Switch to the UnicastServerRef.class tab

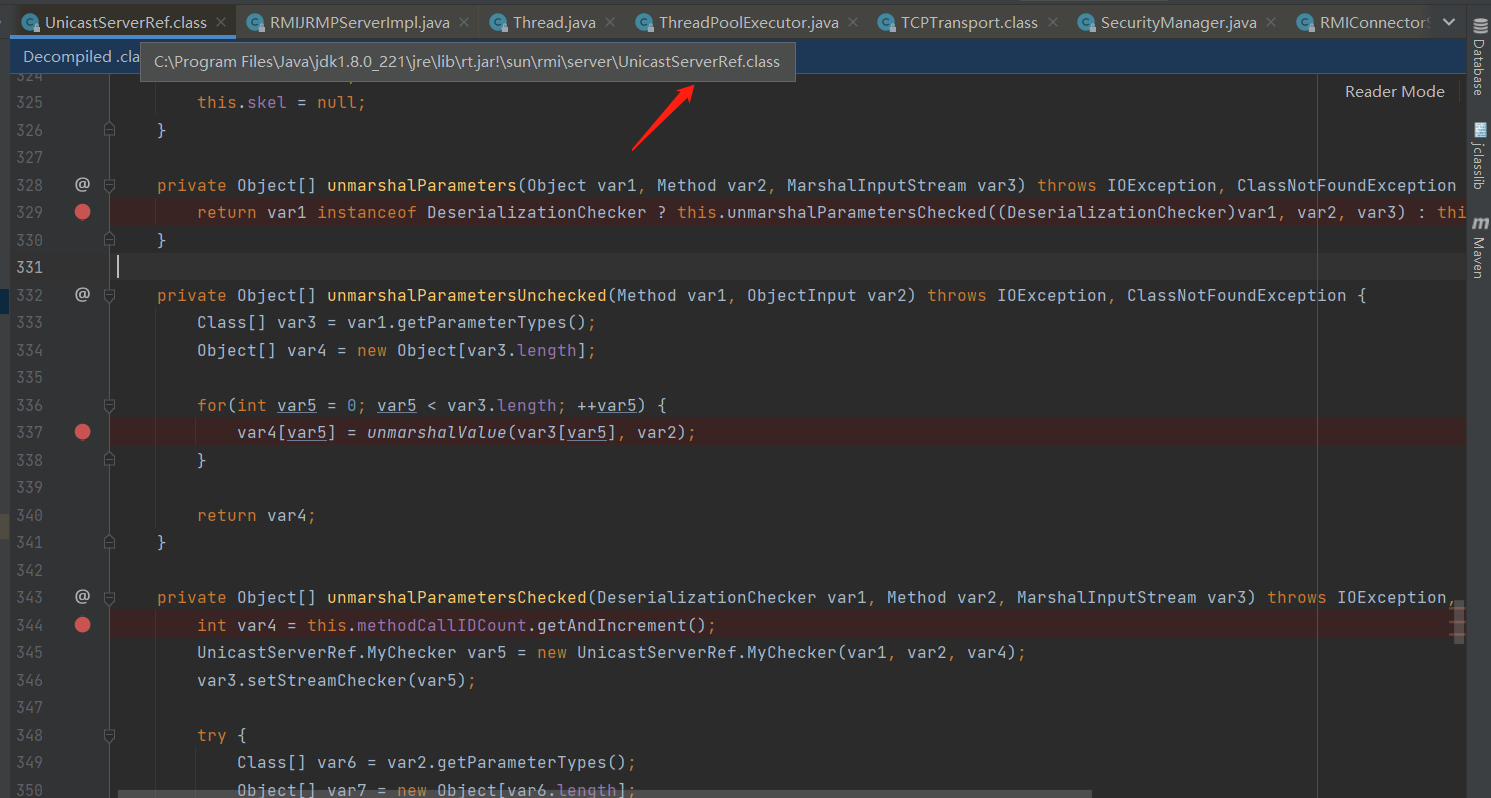[x=125, y=22]
